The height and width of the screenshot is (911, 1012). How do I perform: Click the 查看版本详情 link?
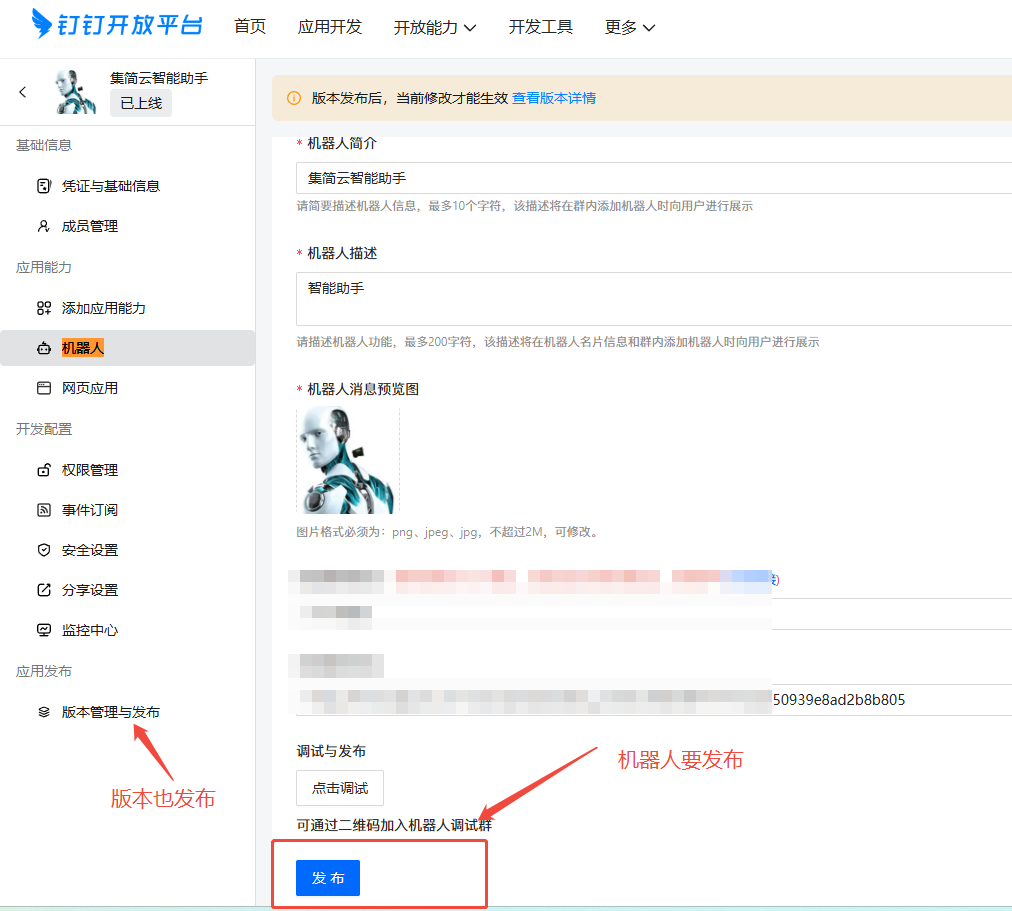554,98
